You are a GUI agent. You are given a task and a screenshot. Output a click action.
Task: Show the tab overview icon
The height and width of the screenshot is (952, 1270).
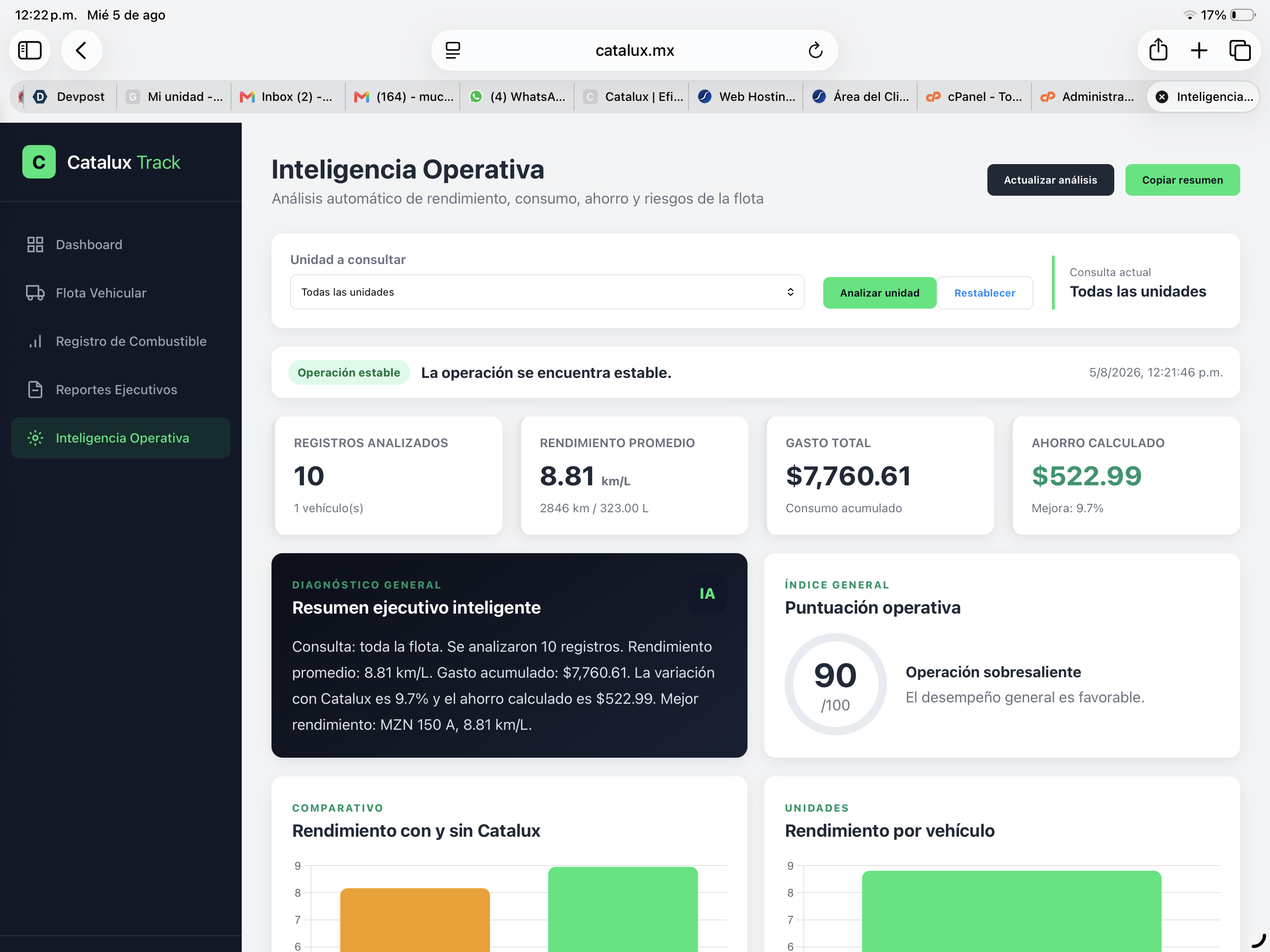click(1240, 51)
